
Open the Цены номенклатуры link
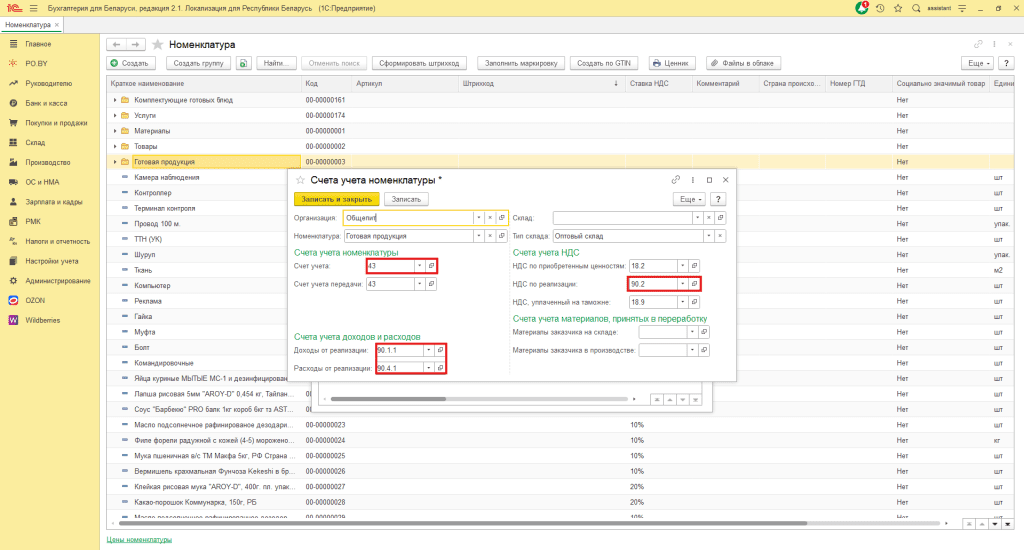point(139,540)
